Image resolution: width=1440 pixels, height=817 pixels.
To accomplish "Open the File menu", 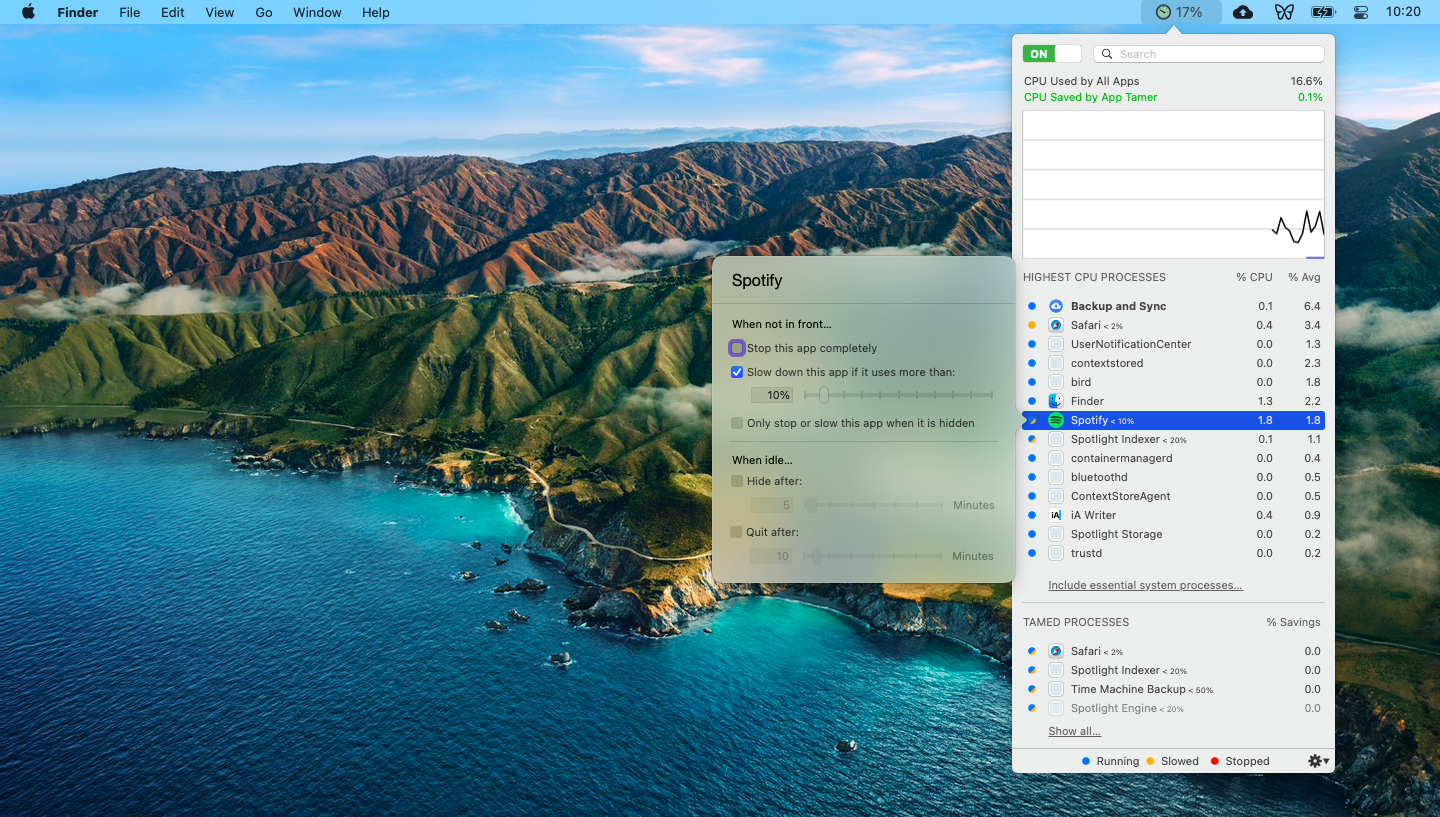I will click(129, 12).
